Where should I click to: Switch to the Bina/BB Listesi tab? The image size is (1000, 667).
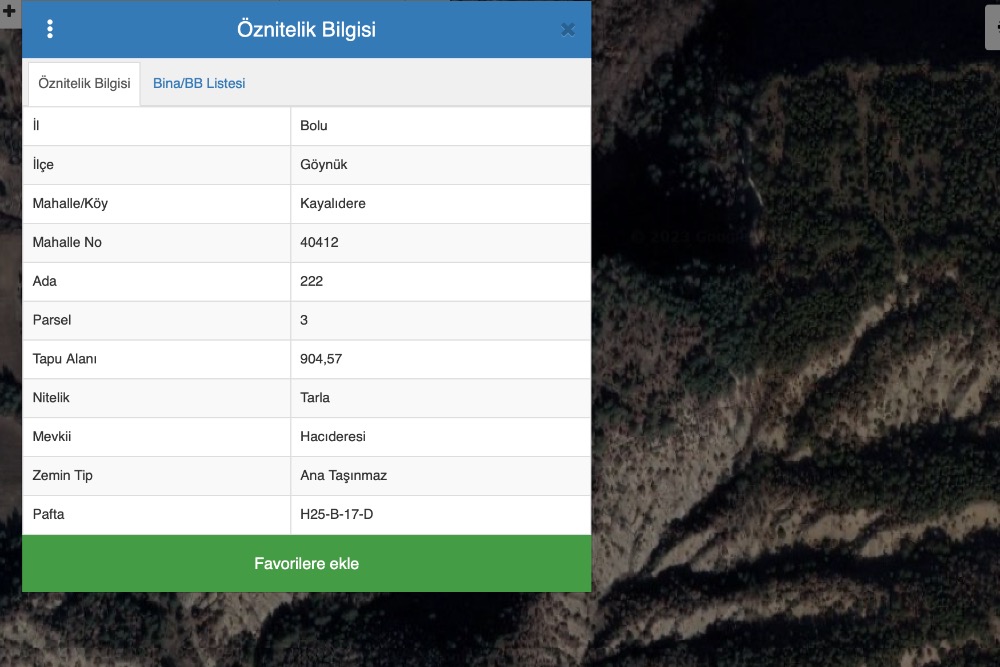tap(199, 83)
